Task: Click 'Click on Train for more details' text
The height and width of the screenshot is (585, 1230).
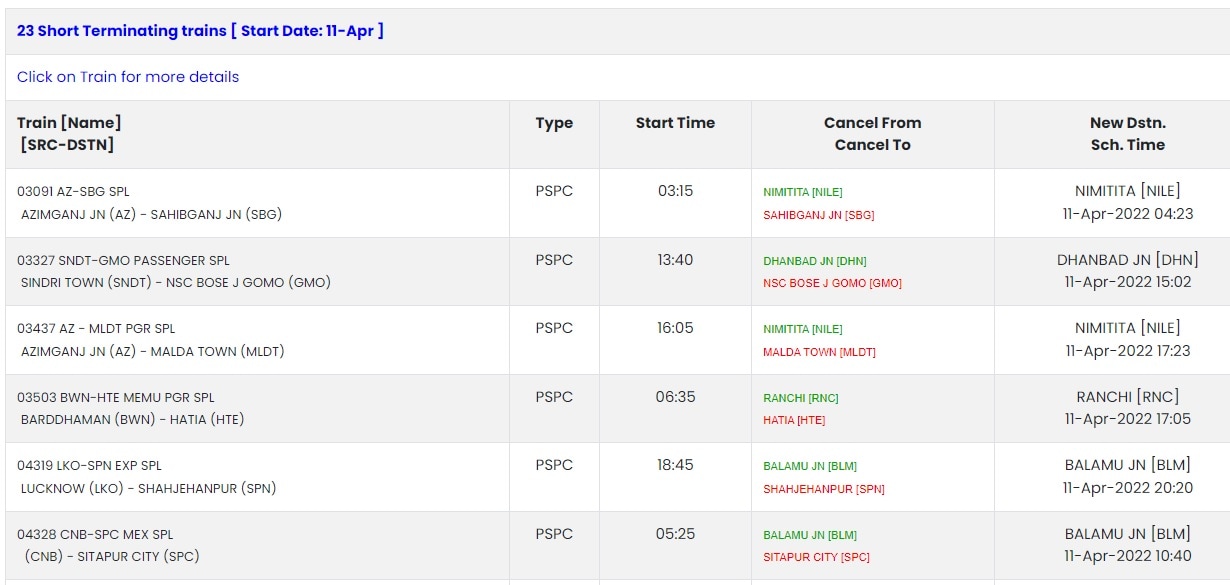Action: [128, 77]
